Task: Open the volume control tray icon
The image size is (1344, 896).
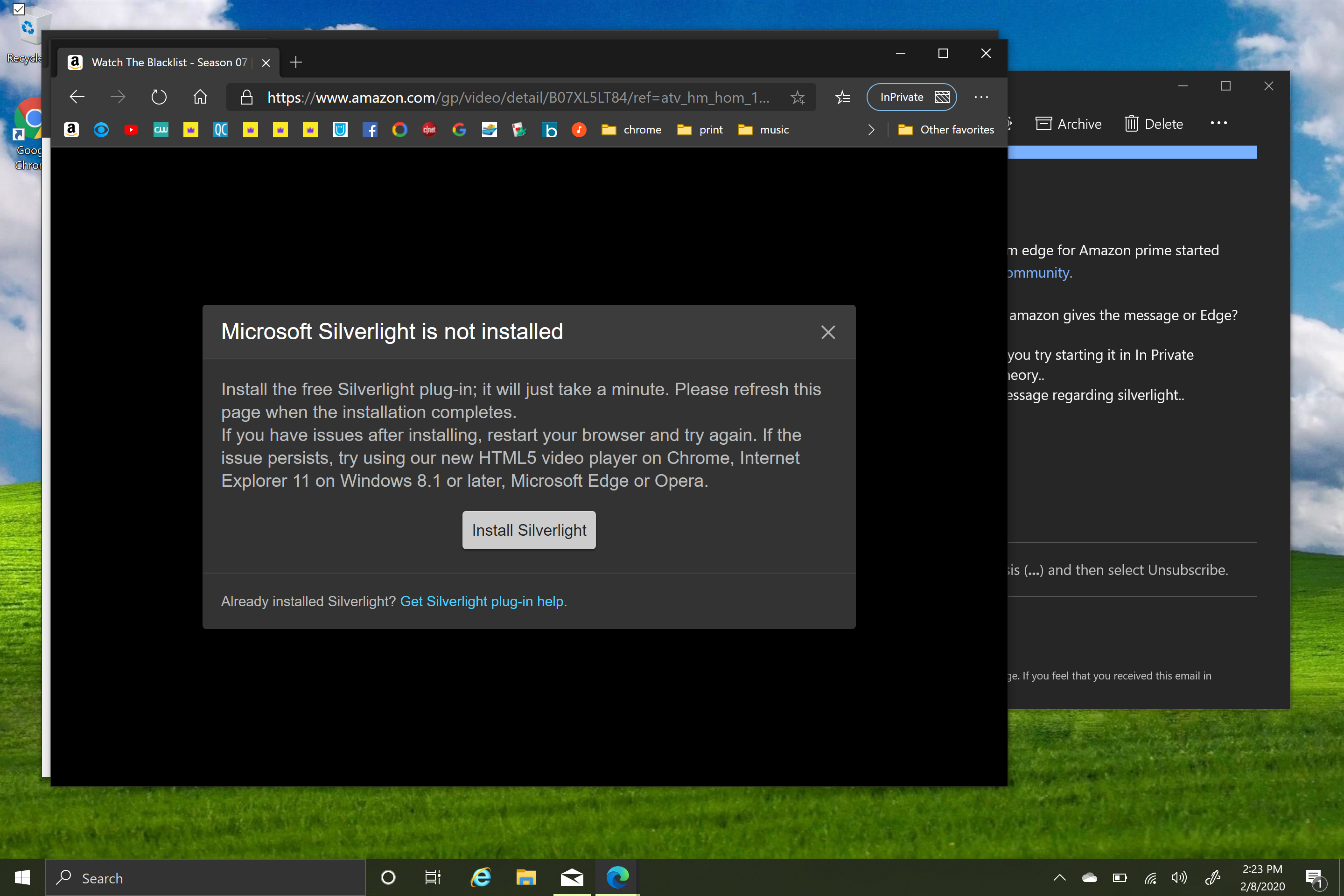Action: pyautogui.click(x=1179, y=878)
